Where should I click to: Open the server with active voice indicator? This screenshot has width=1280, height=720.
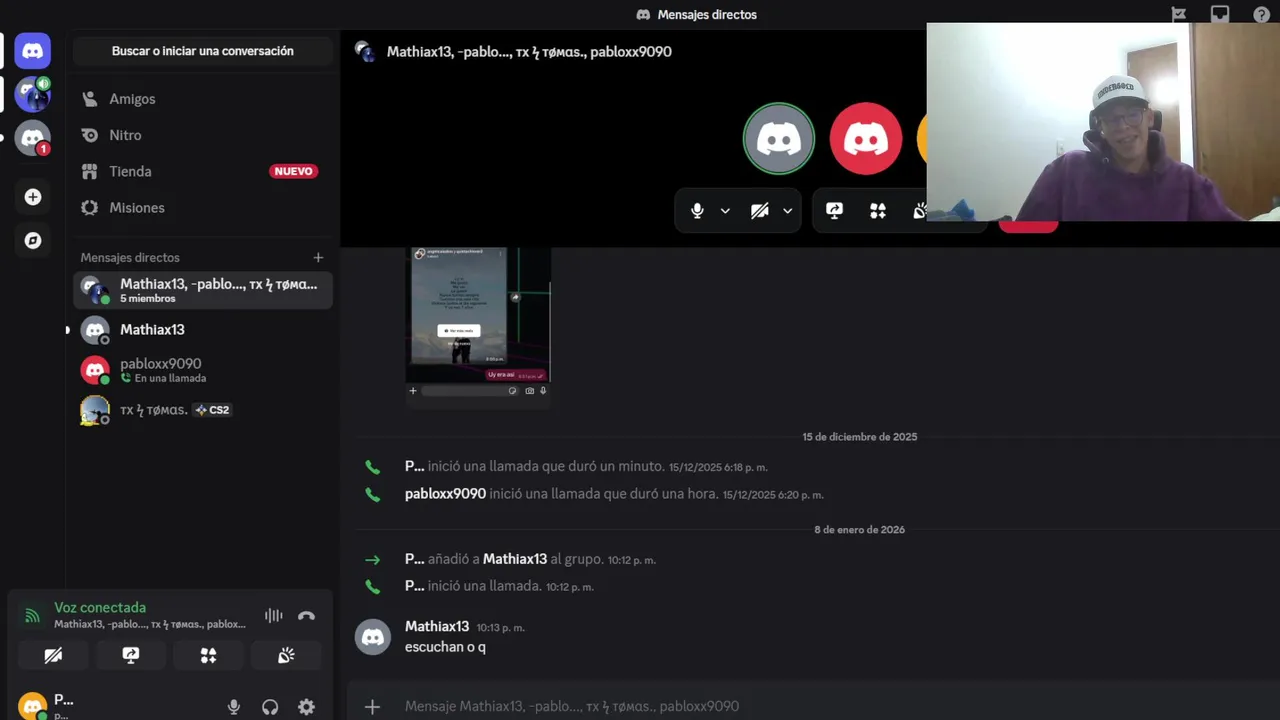pyautogui.click(x=32, y=94)
